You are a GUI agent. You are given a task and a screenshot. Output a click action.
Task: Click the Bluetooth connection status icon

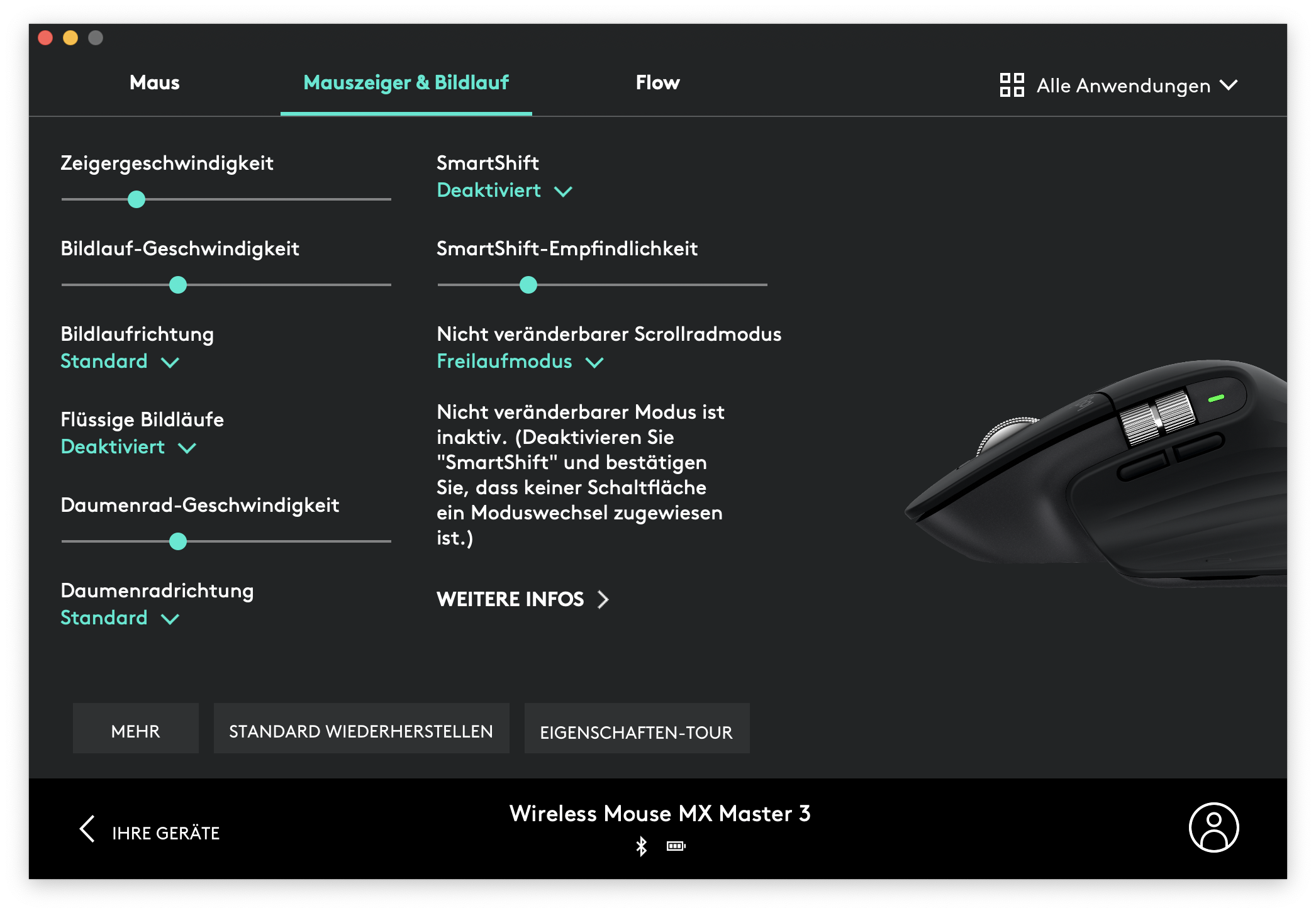pos(641,846)
